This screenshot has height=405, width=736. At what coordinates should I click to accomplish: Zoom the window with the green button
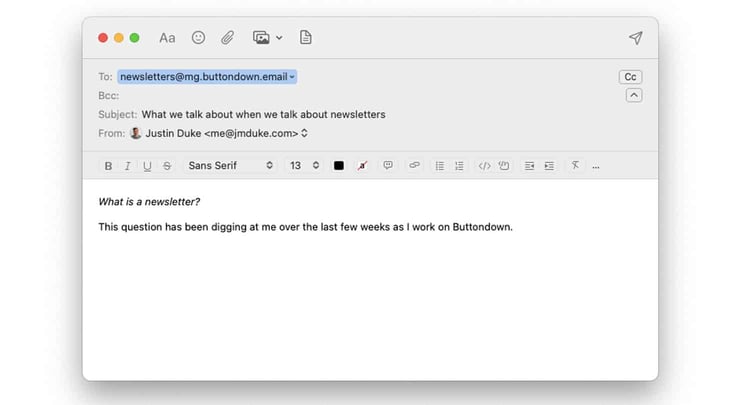[134, 38]
